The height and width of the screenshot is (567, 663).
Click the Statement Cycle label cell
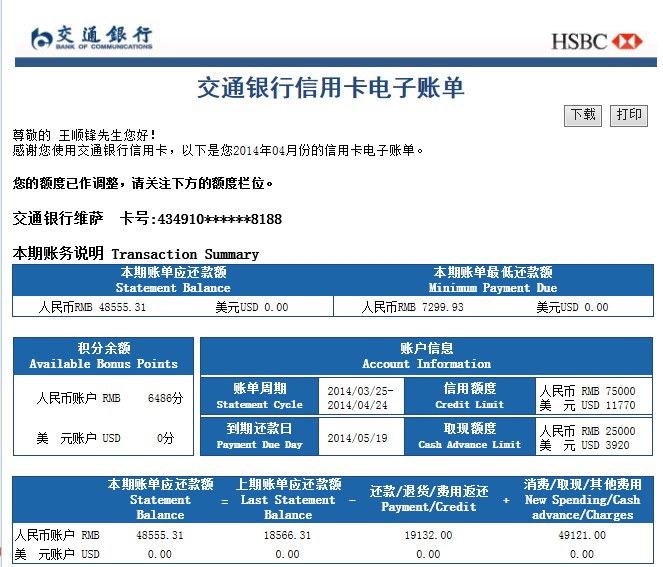[x=260, y=396]
